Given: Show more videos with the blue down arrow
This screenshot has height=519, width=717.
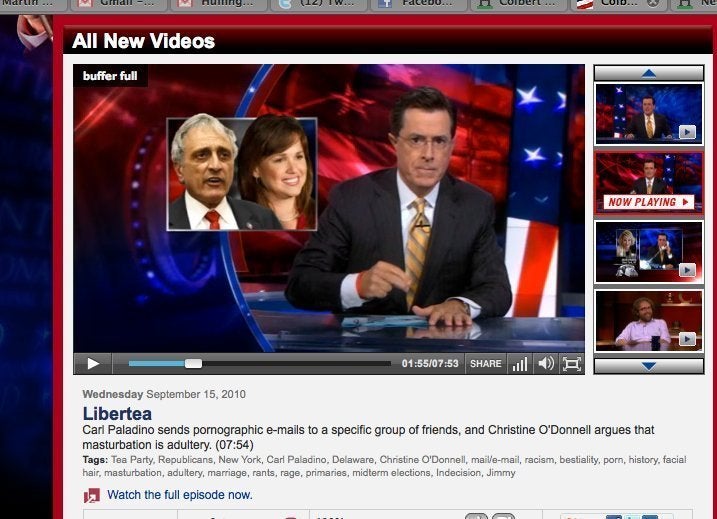Looking at the screenshot, I should [649, 366].
